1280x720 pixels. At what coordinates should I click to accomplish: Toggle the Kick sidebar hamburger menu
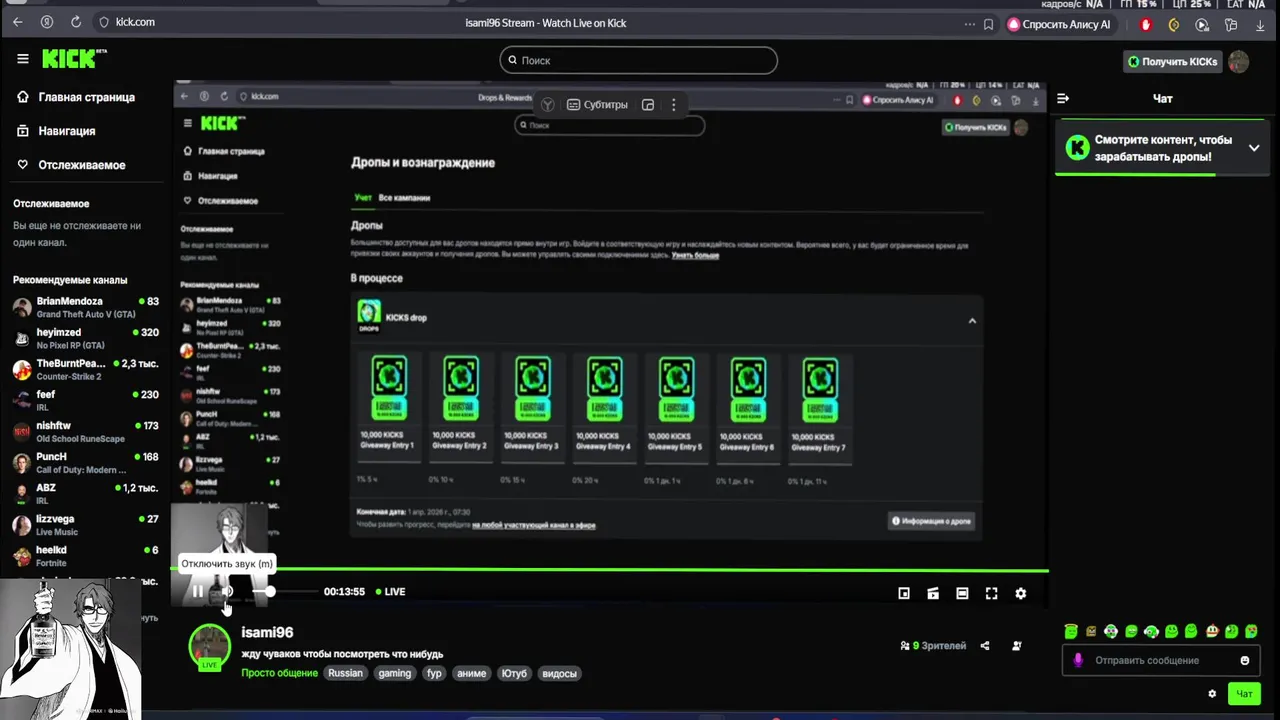[x=23, y=59]
